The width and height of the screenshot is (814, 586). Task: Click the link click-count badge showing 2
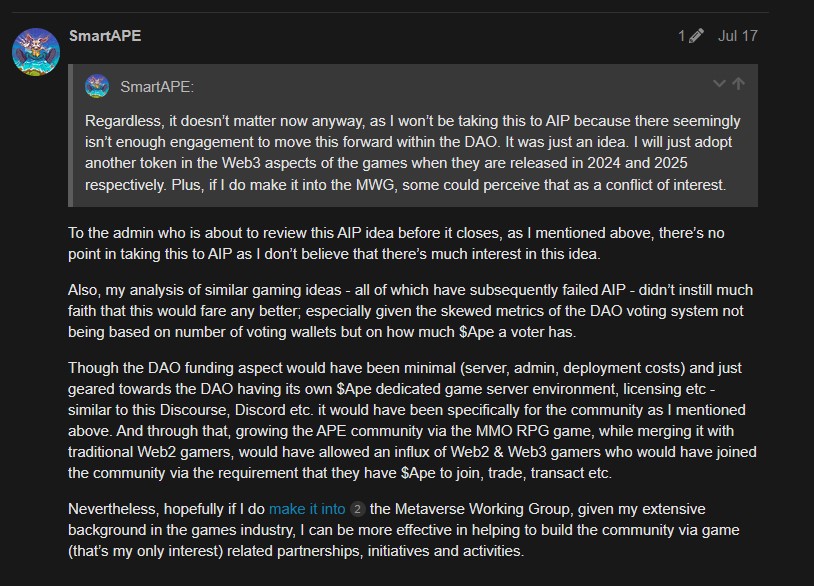357,509
